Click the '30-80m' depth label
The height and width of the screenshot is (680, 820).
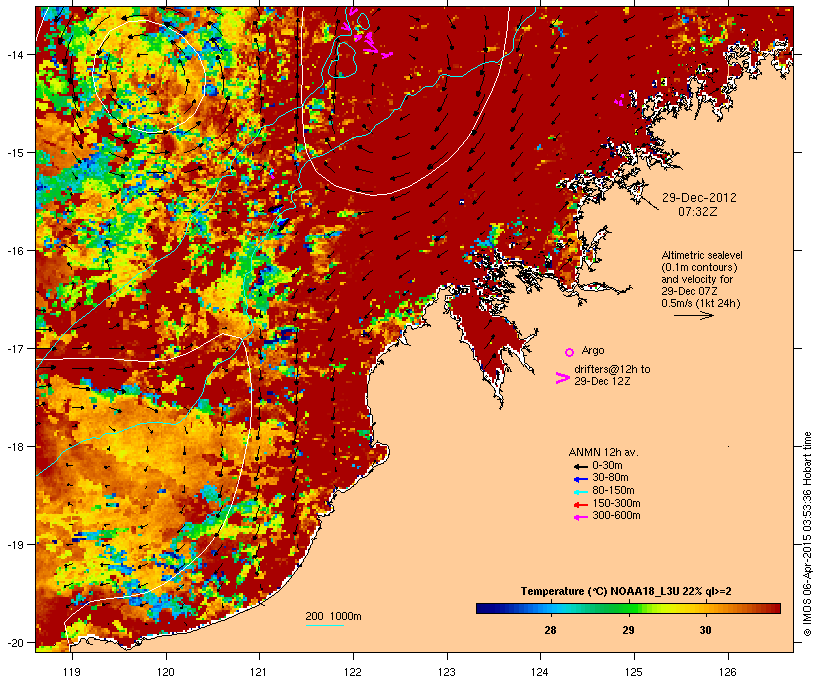[x=610, y=478]
